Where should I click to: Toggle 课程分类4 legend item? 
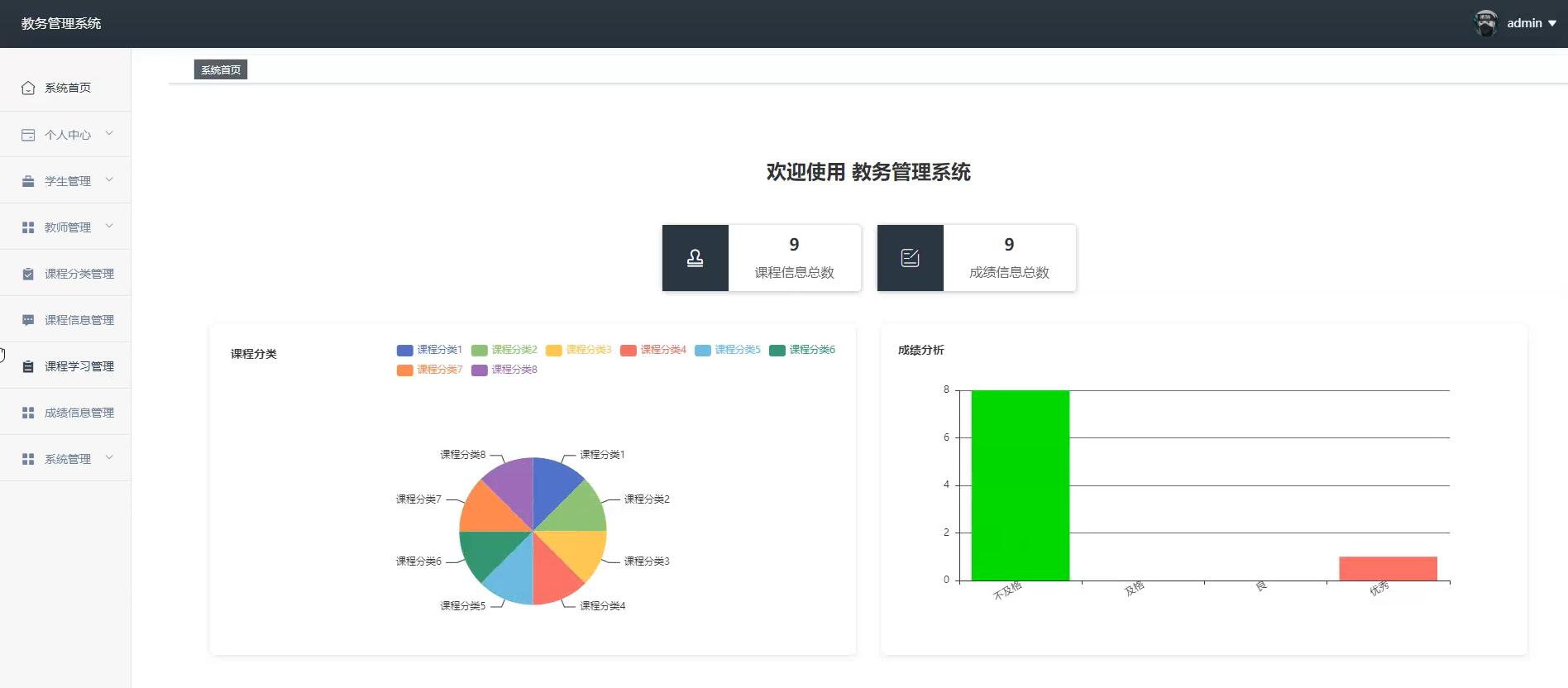coord(653,350)
